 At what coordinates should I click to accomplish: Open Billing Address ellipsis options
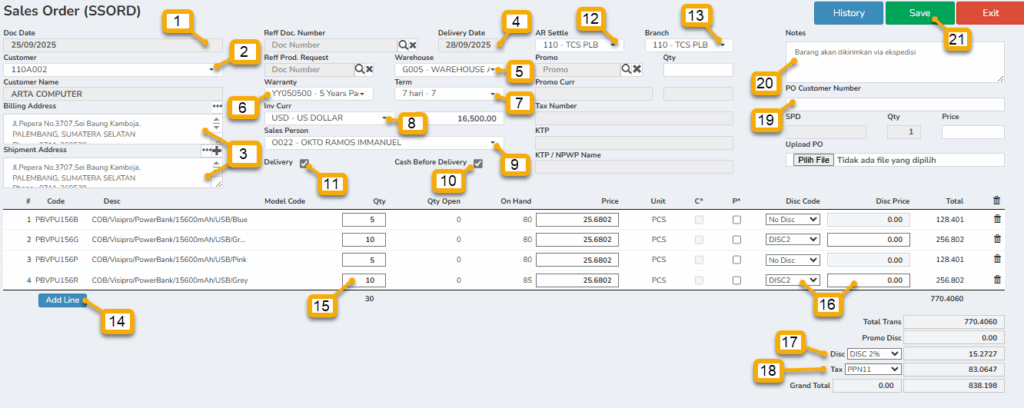pos(216,106)
